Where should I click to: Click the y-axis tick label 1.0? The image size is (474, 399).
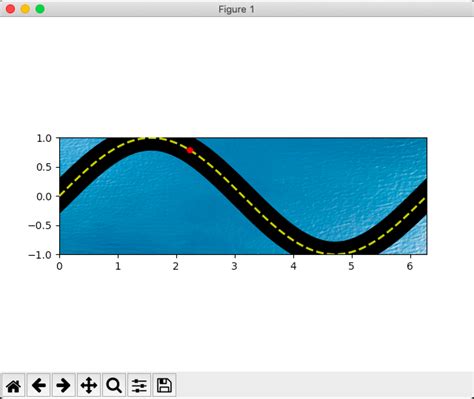pos(44,138)
